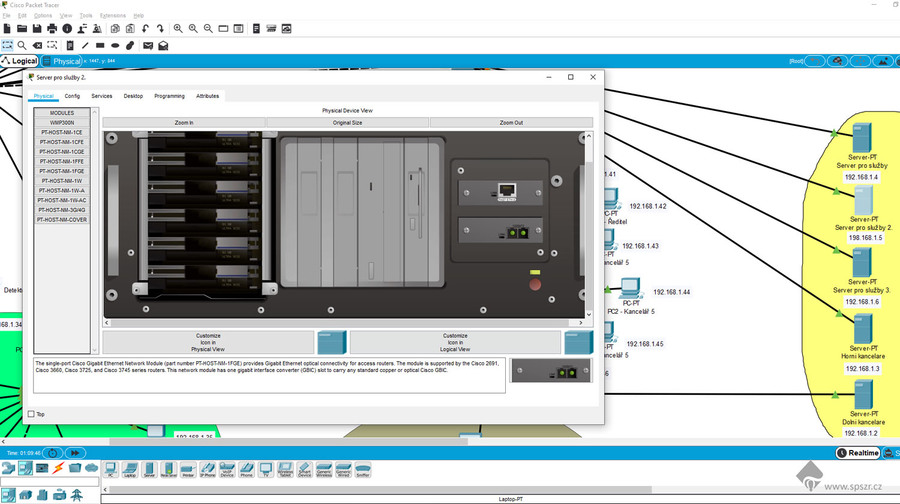Screen dimensions: 900x504
Task: Pick the IP Phone device from palette
Action: point(207,470)
